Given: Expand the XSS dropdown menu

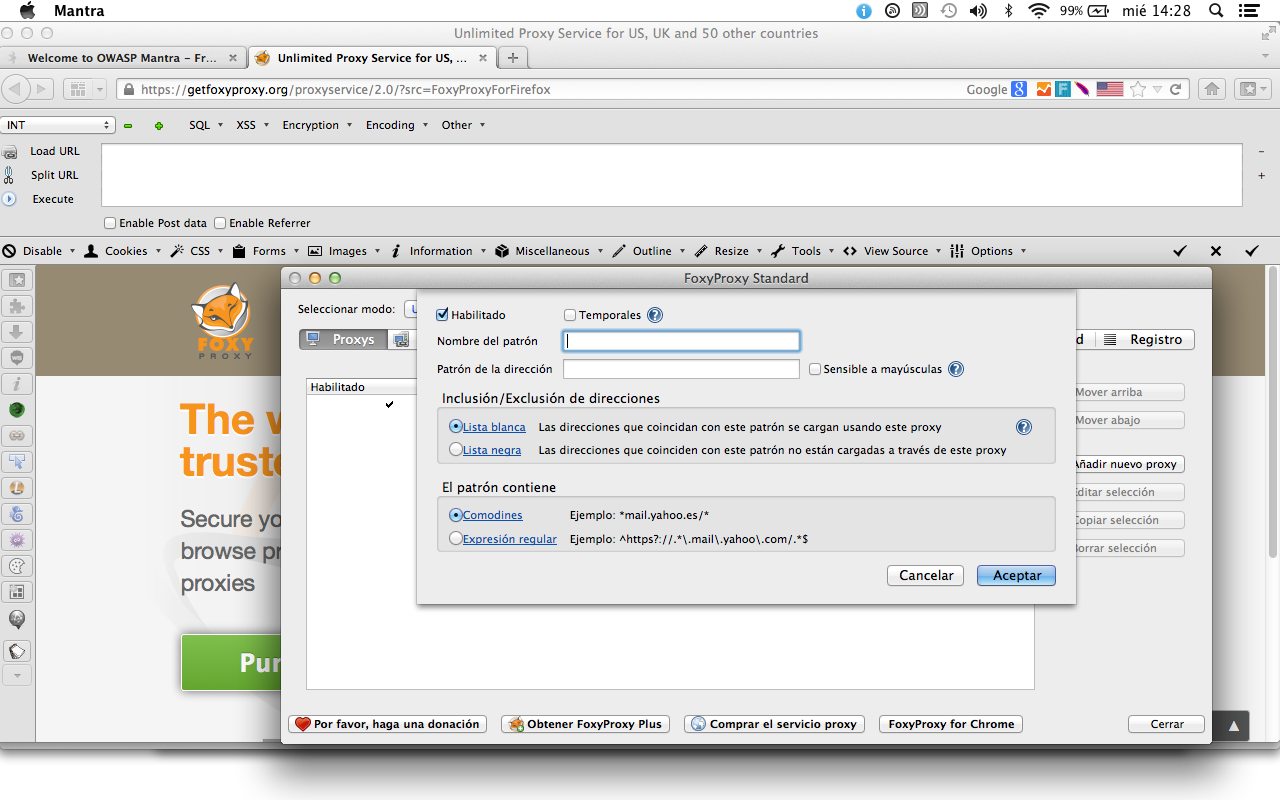Looking at the screenshot, I should [253, 125].
